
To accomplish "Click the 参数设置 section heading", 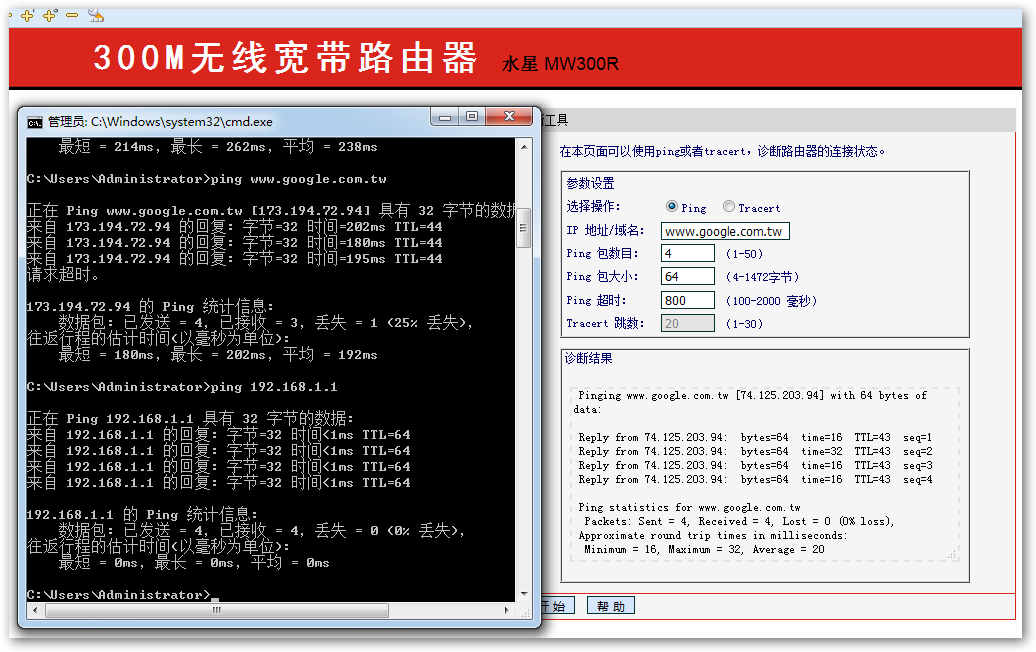I will [x=590, y=183].
